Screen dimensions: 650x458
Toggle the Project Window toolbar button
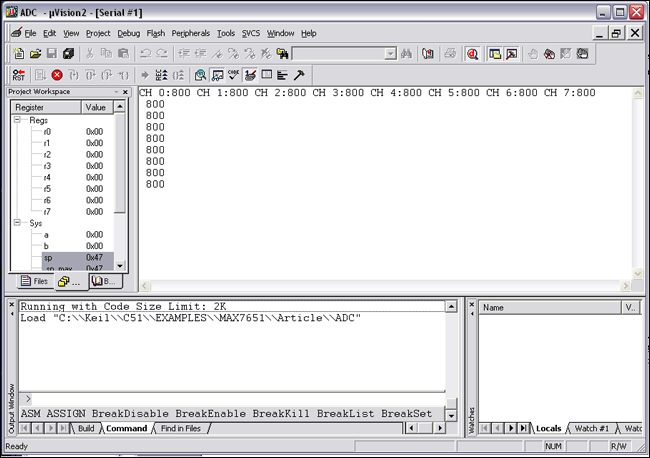(493, 53)
